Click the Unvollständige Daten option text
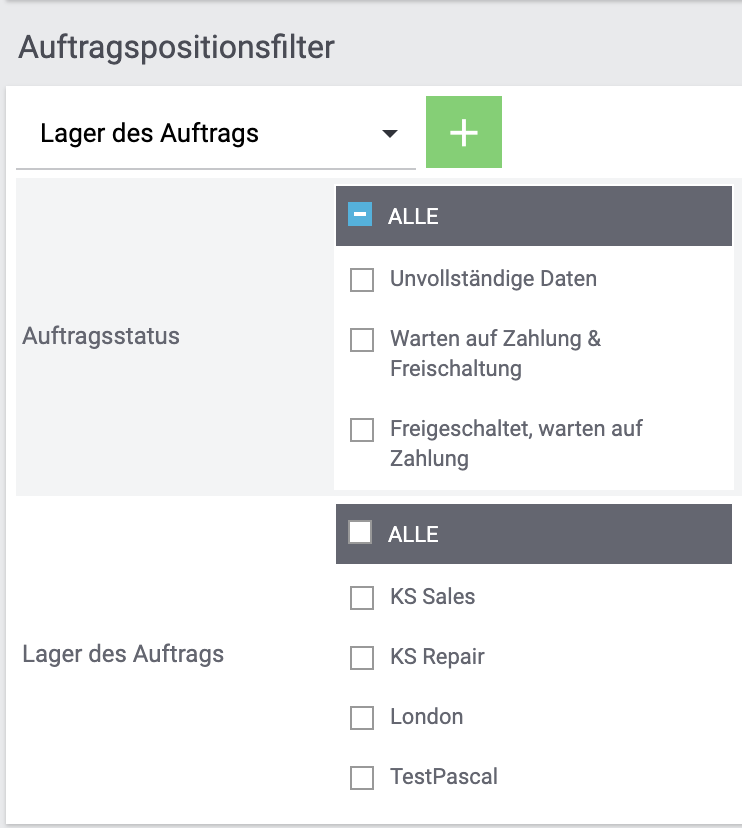Viewport: 742px width, 828px height. click(x=493, y=279)
